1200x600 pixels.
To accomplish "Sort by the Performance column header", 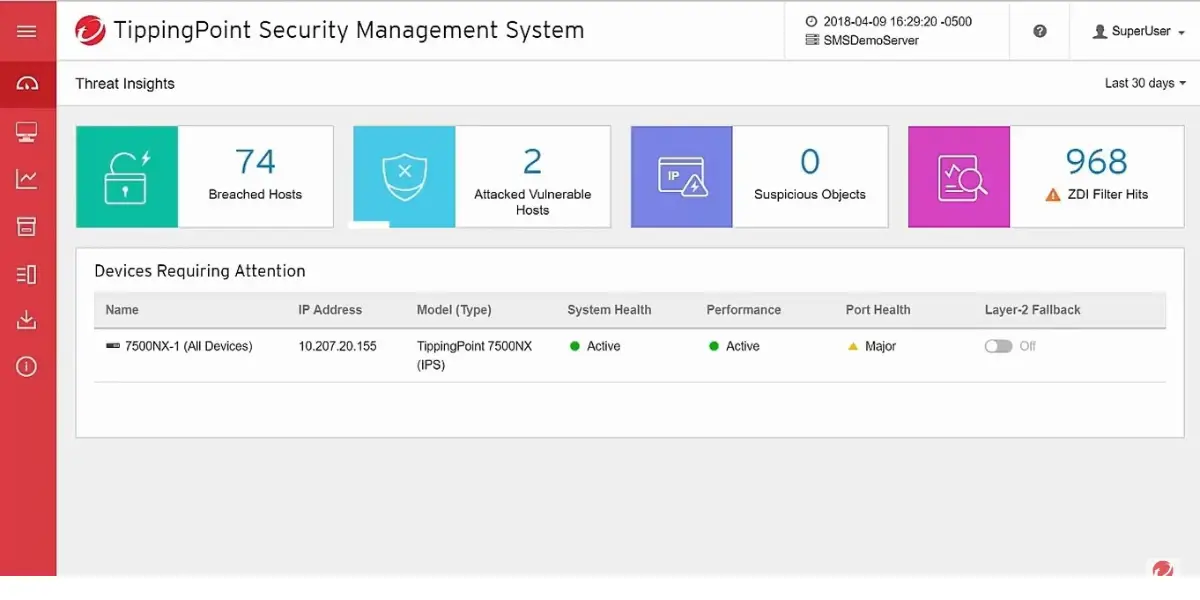I will 743,310.
